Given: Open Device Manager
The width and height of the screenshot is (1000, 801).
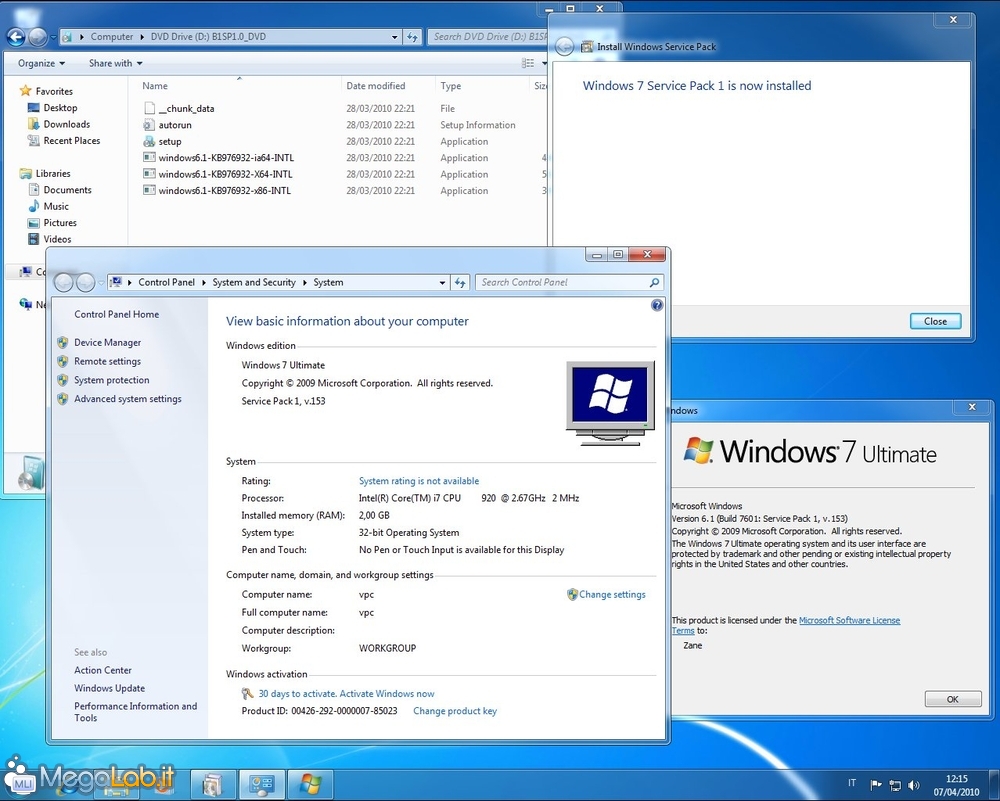Looking at the screenshot, I should [x=107, y=342].
